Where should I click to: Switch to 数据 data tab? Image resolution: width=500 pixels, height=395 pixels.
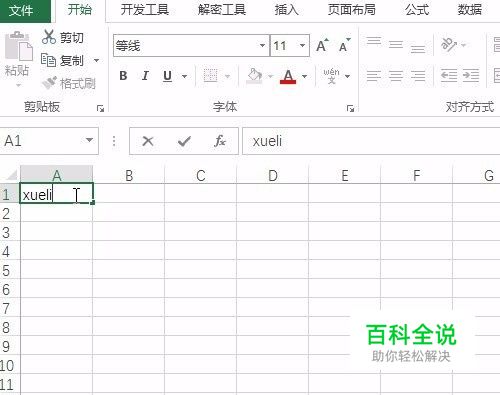[469, 10]
